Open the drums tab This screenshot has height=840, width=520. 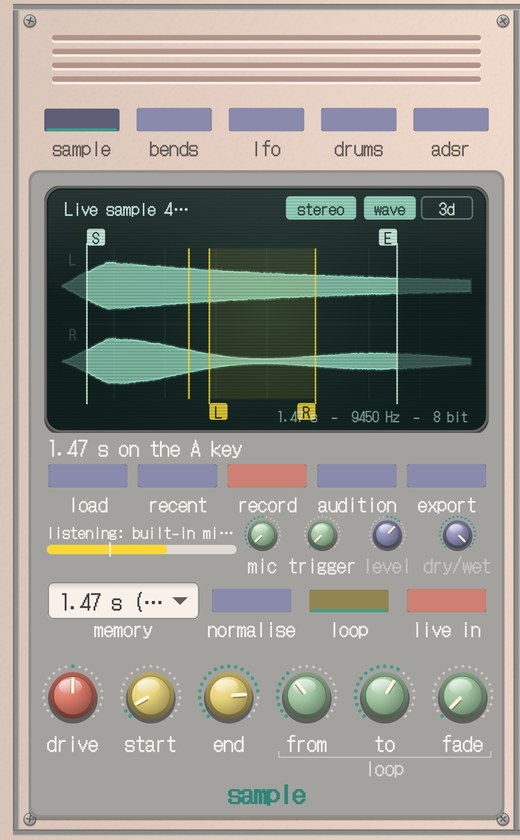pyautogui.click(x=358, y=119)
